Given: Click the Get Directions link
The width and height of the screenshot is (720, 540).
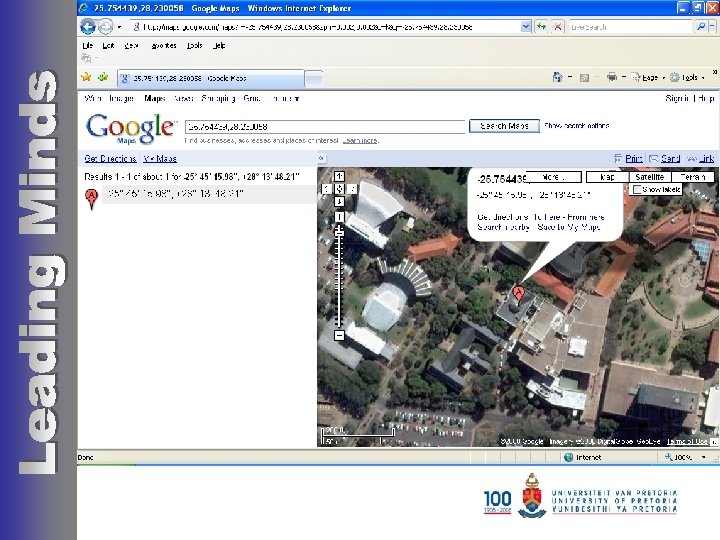Looking at the screenshot, I should point(110,158).
